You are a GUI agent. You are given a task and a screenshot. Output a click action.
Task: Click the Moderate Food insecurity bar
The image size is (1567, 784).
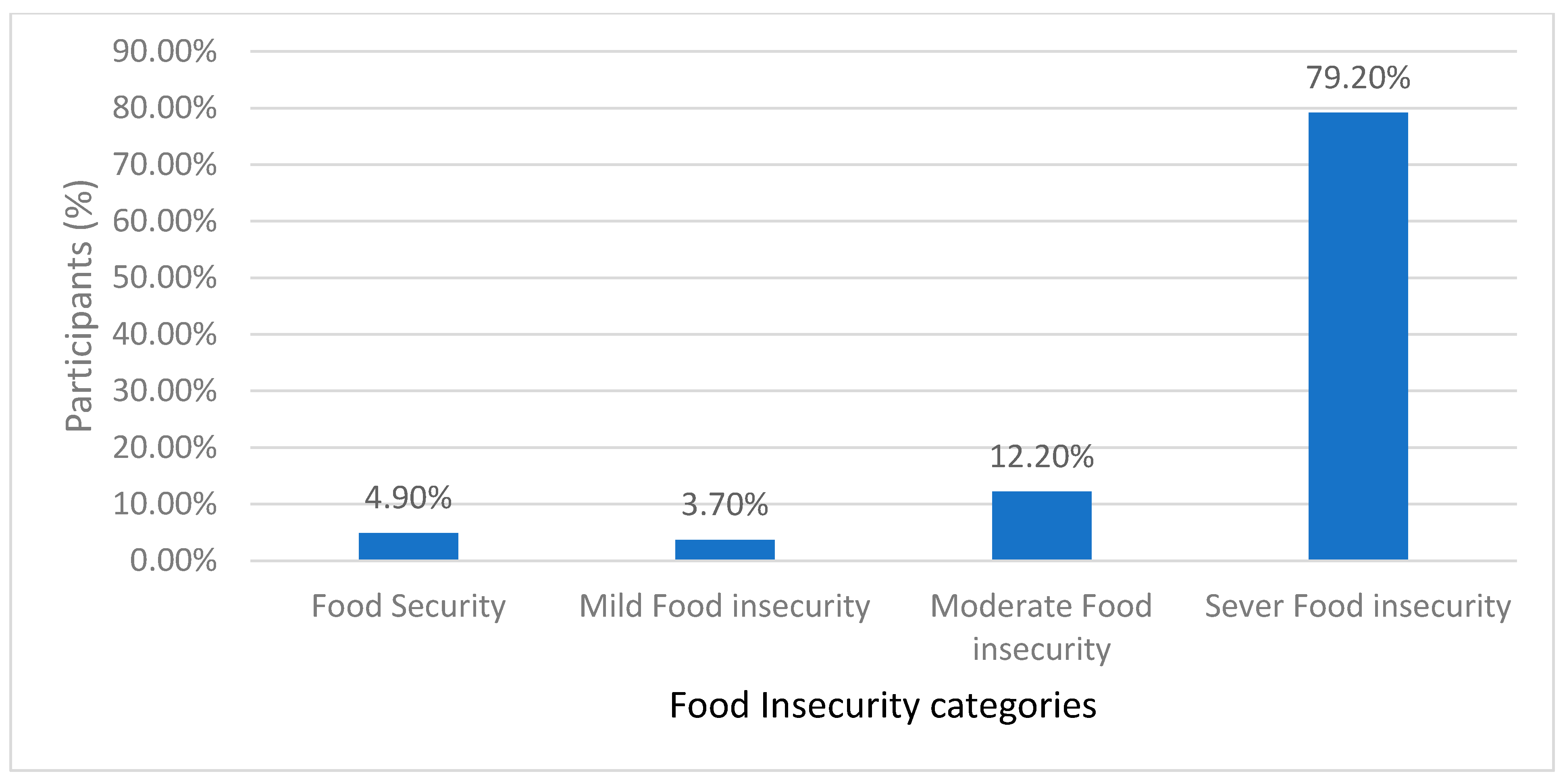[1041, 525]
